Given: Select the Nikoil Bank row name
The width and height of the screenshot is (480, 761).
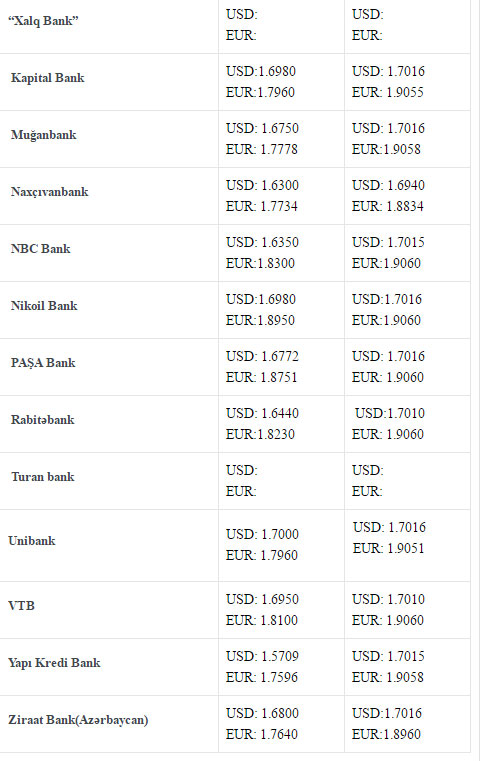Looking at the screenshot, I should [x=44, y=306].
